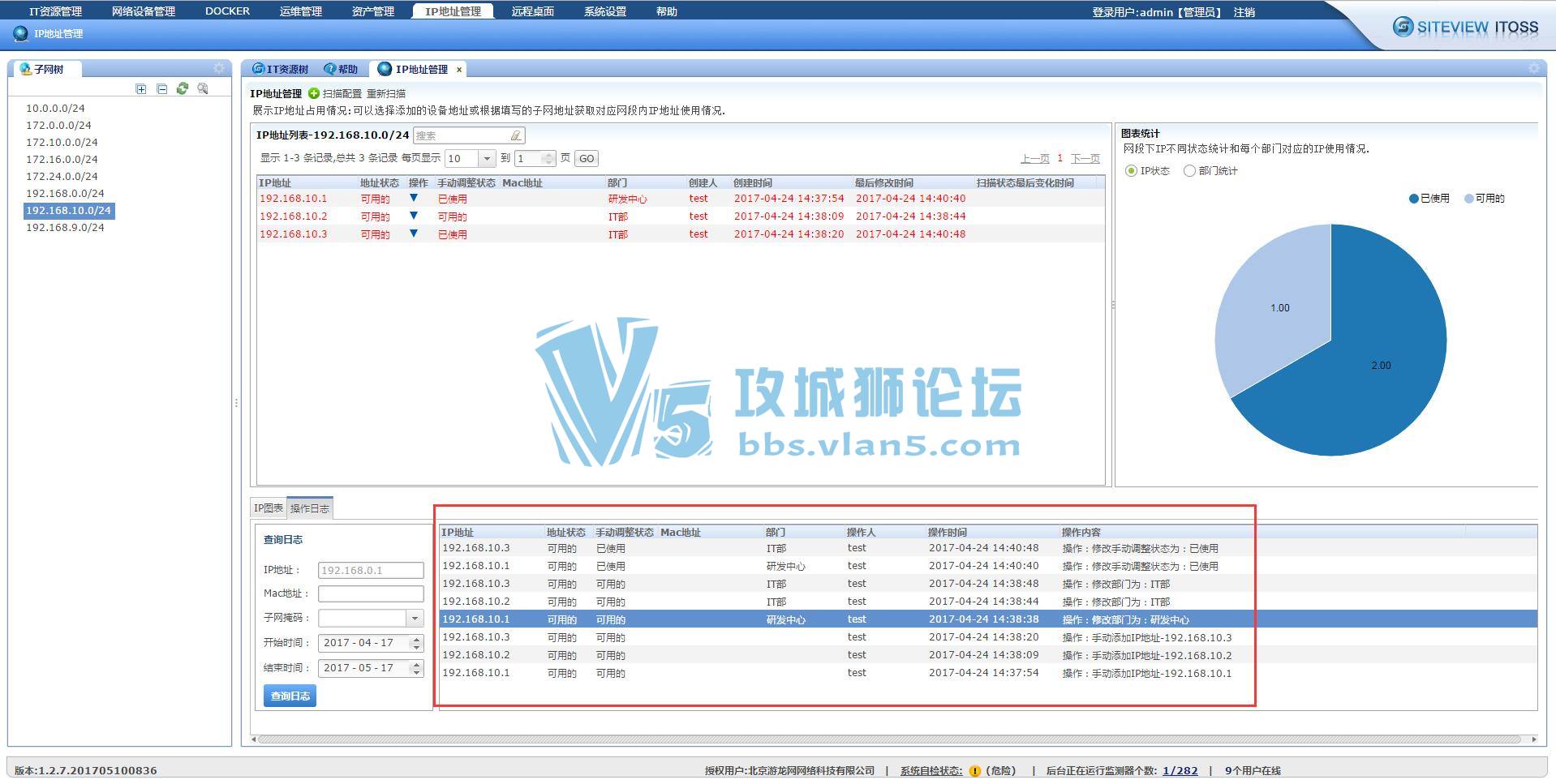
Task: Open the 运维管理 menu
Action: 301,11
